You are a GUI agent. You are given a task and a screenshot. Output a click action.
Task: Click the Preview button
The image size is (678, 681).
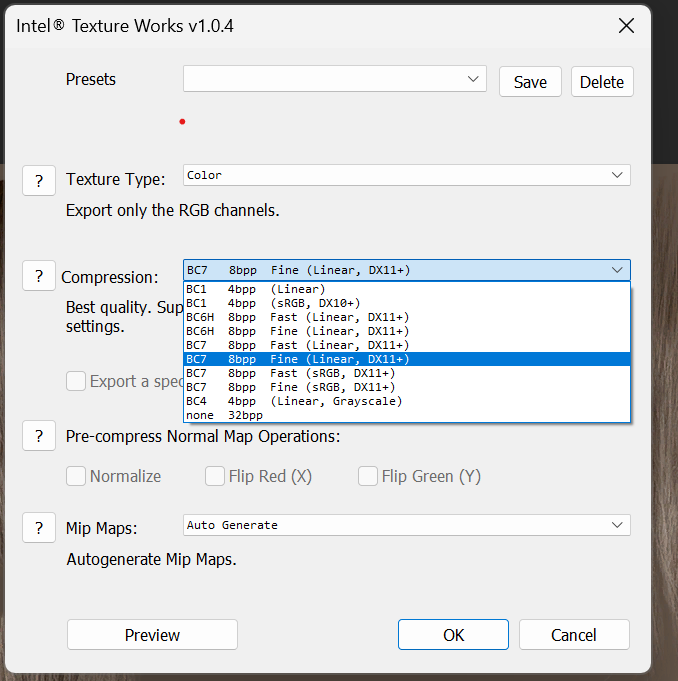pos(152,635)
